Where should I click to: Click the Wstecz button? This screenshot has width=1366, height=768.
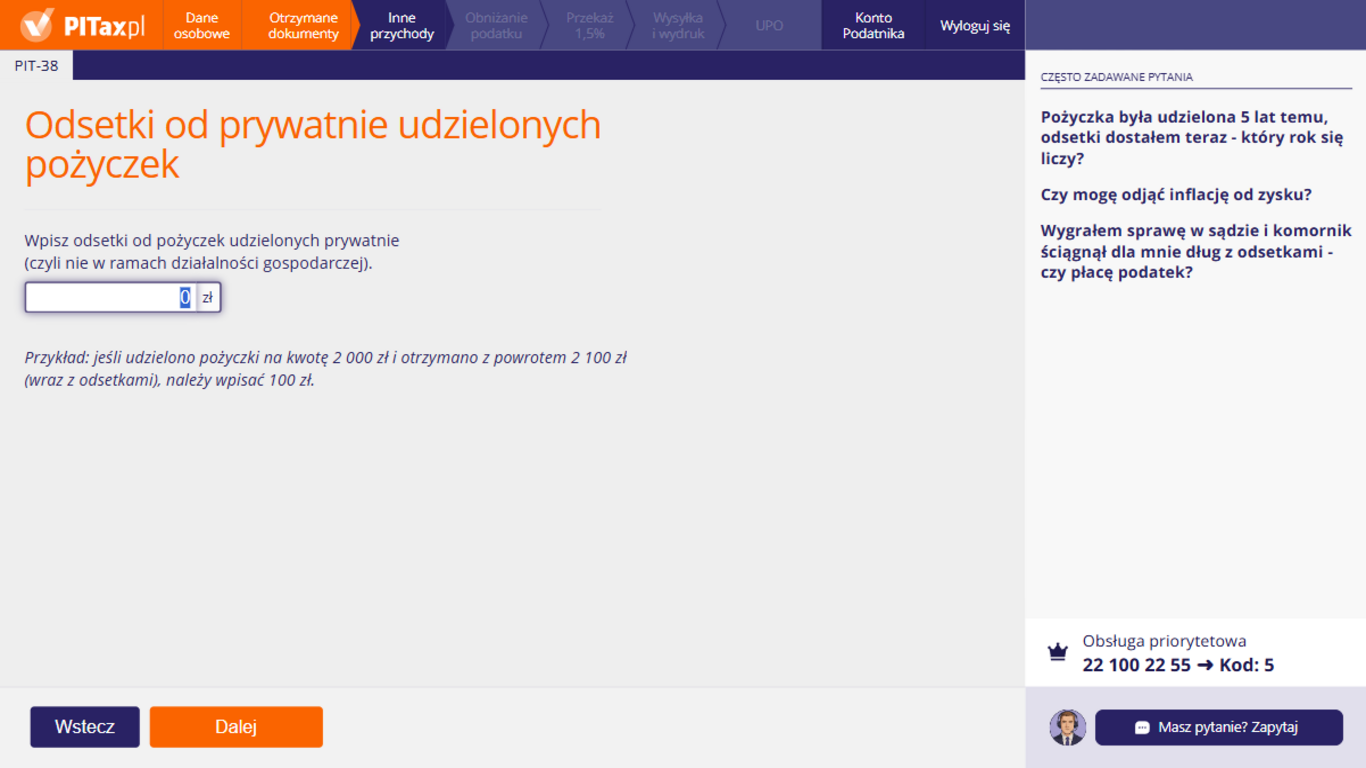(84, 727)
